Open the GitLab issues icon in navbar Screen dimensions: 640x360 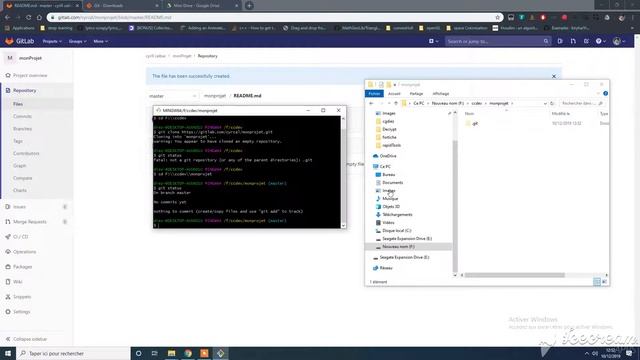tap(560, 41)
